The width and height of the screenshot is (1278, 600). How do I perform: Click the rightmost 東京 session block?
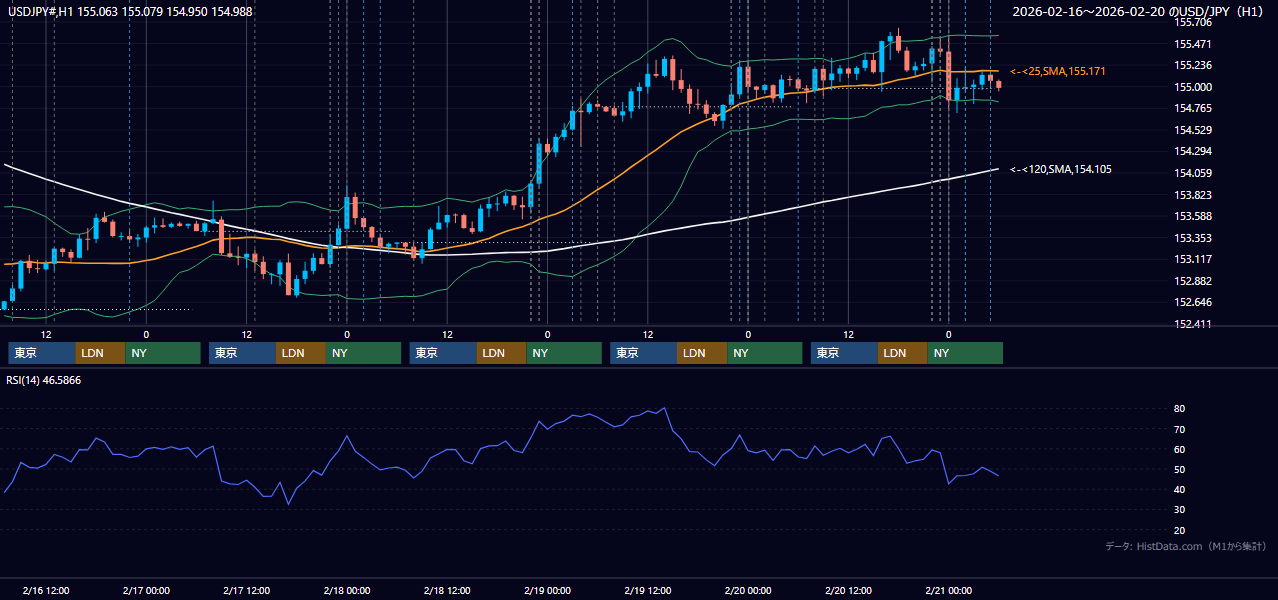[844, 353]
